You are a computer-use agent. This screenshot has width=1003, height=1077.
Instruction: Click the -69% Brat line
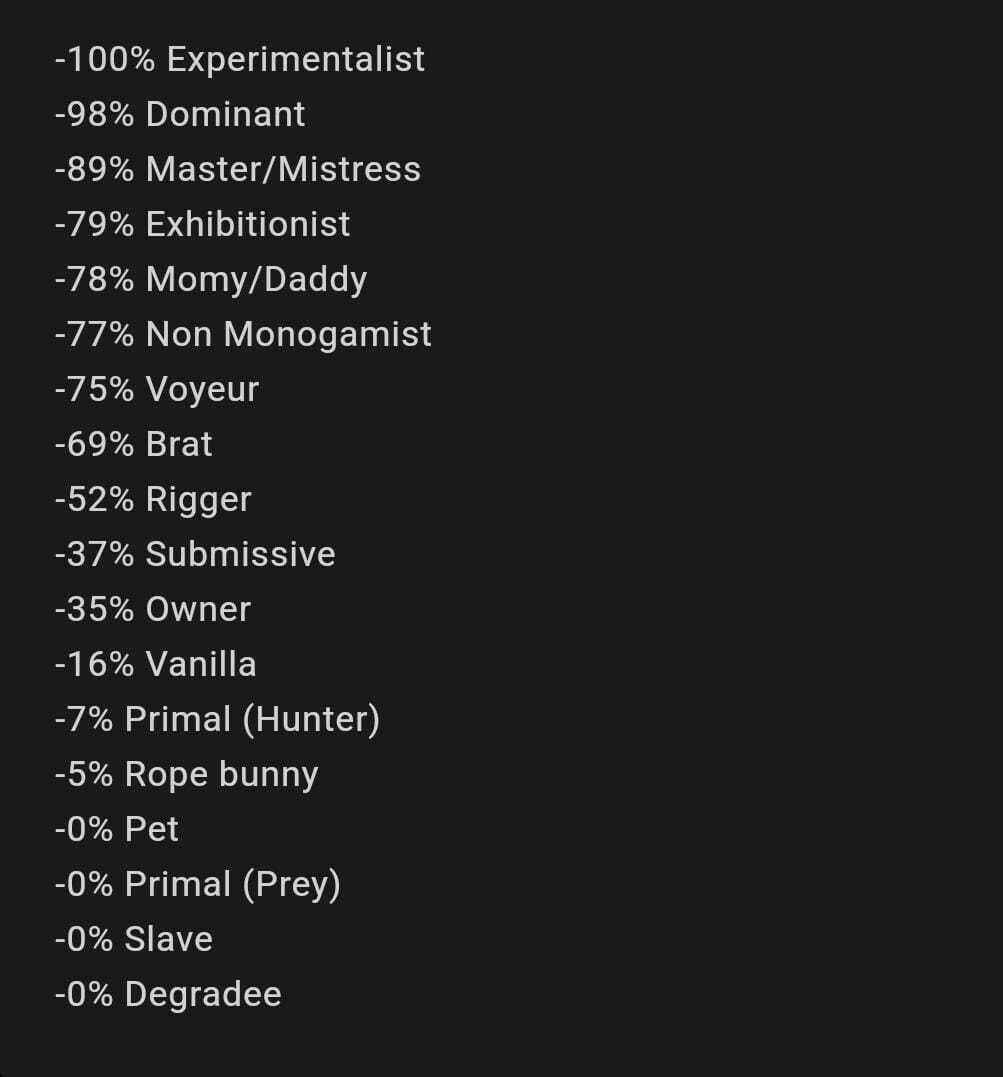134,444
